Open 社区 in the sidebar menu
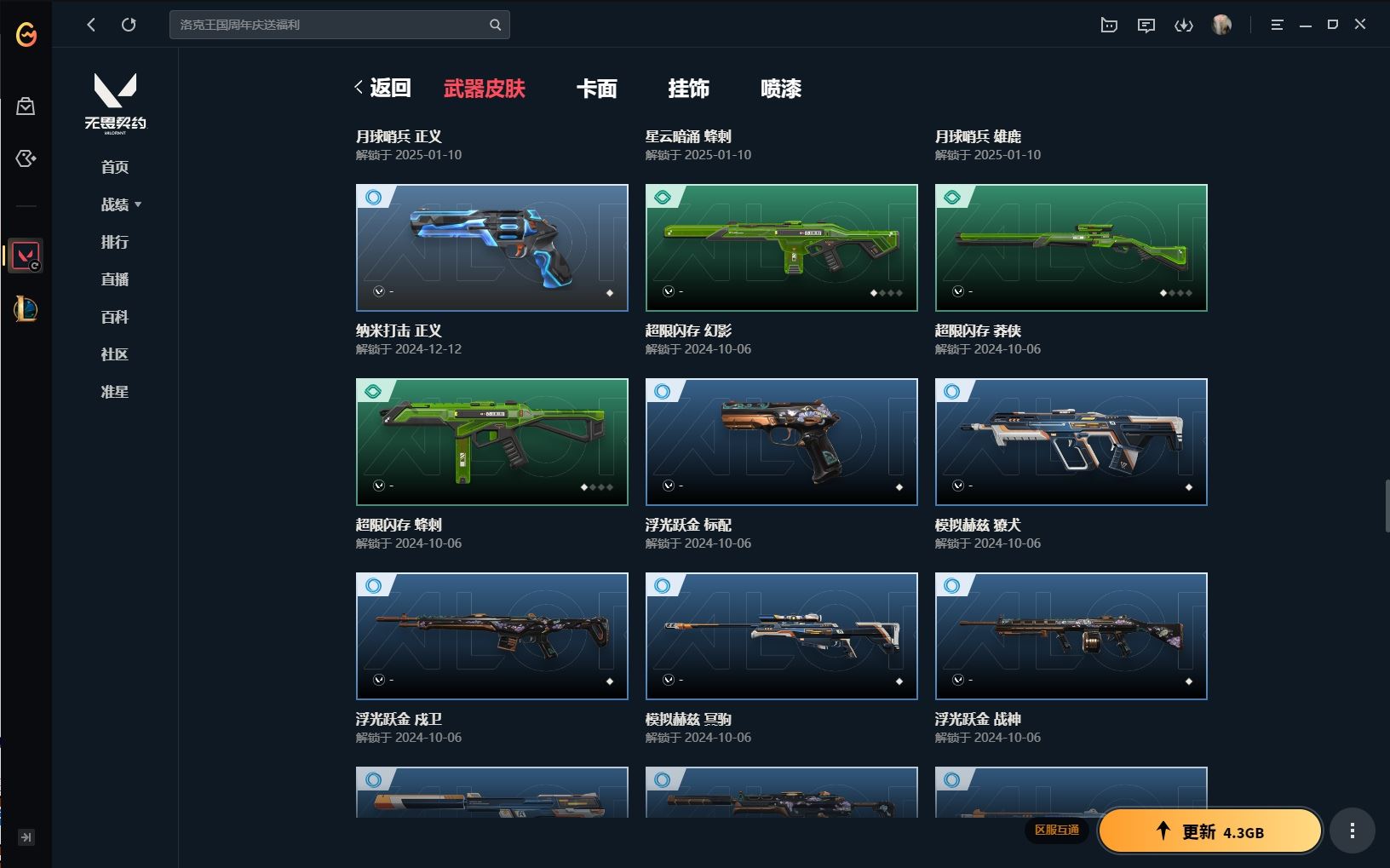 (115, 354)
